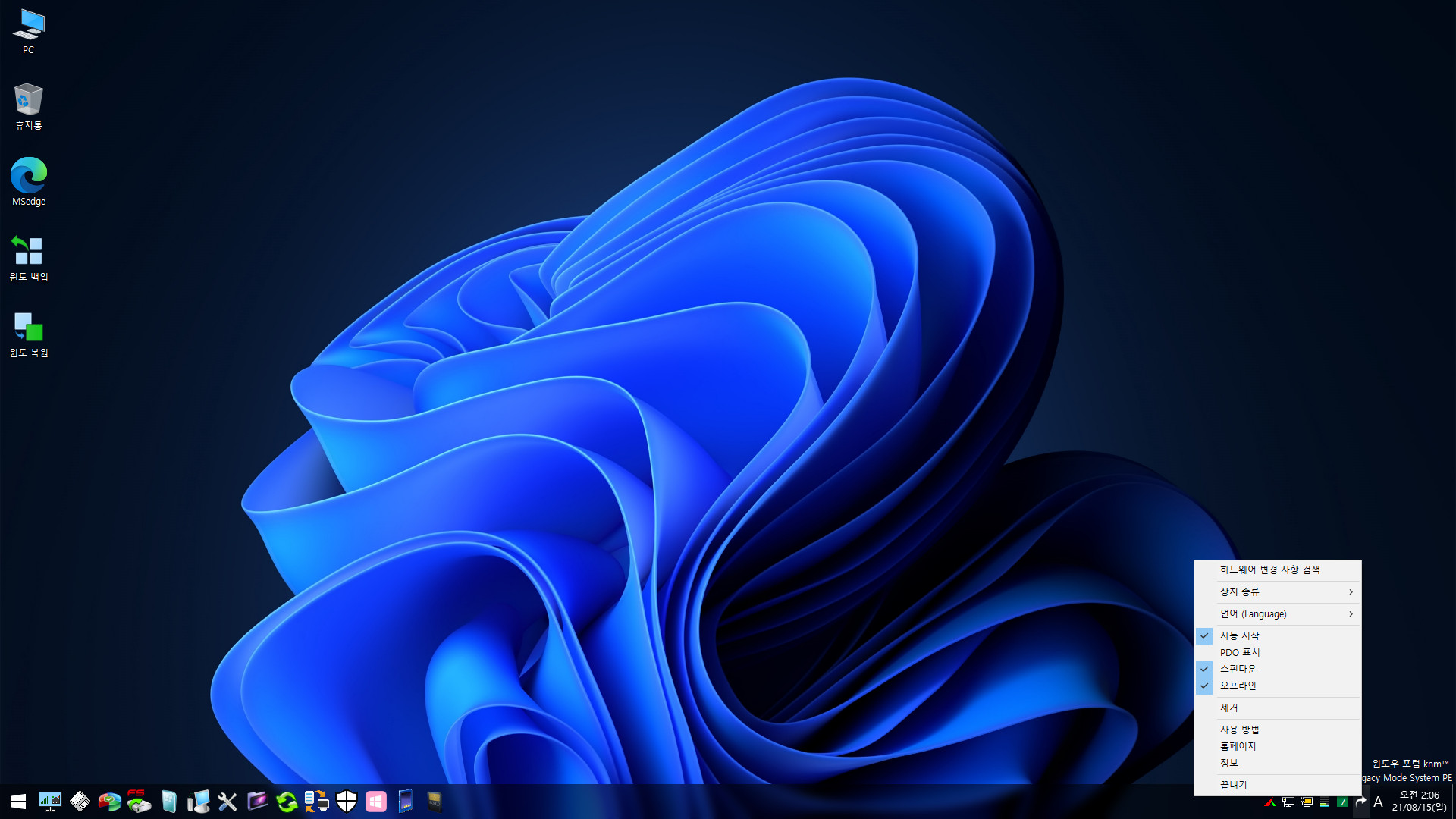
Task: Open 홈페이지 from the context menu
Action: click(x=1278, y=746)
